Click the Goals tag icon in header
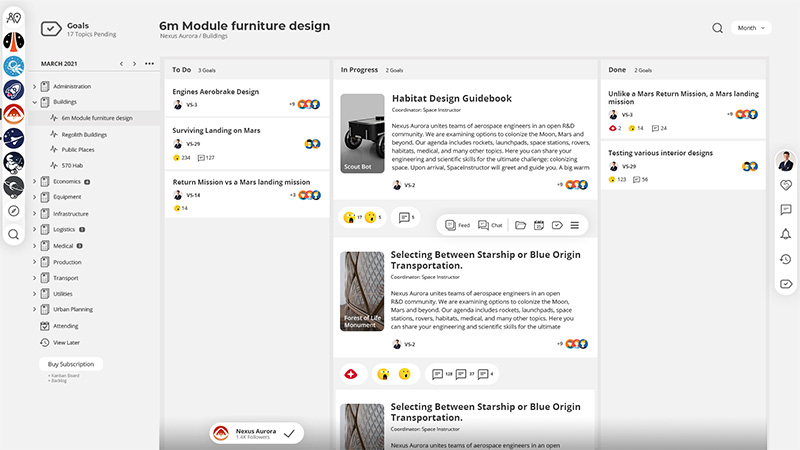The width and height of the screenshot is (800, 450). tap(51, 29)
